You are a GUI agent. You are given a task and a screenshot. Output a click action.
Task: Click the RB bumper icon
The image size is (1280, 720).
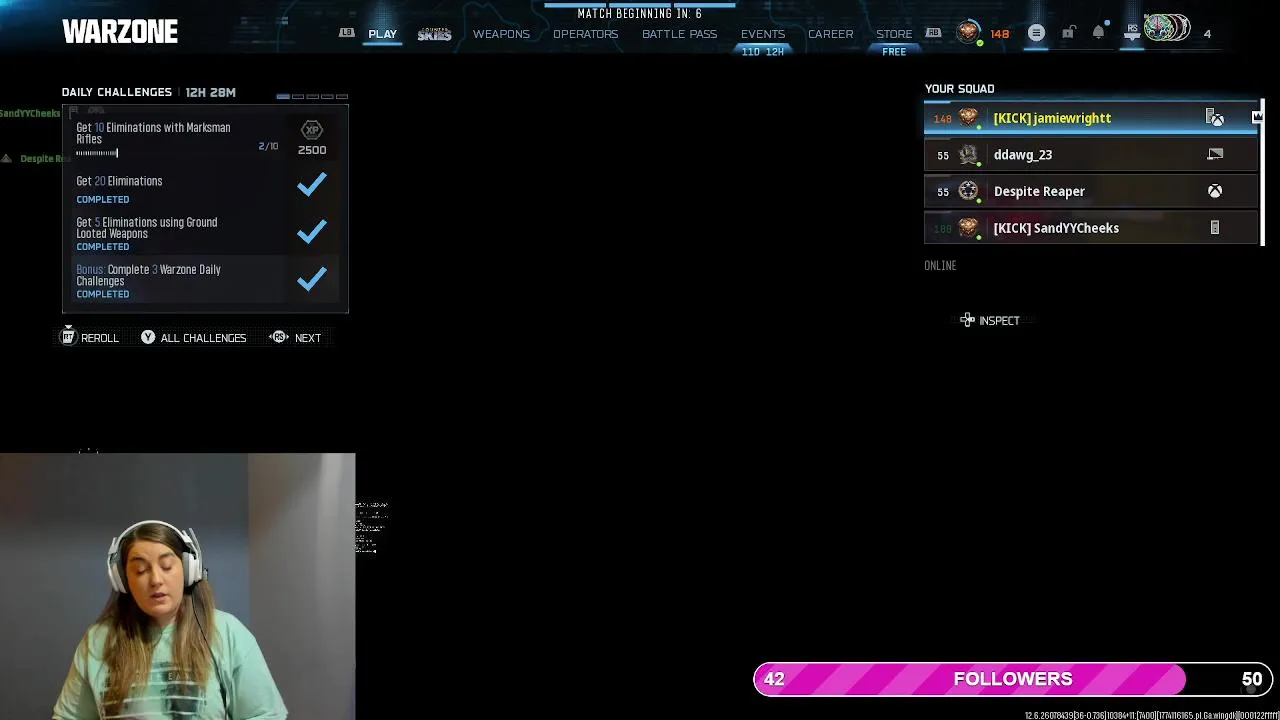tap(933, 33)
